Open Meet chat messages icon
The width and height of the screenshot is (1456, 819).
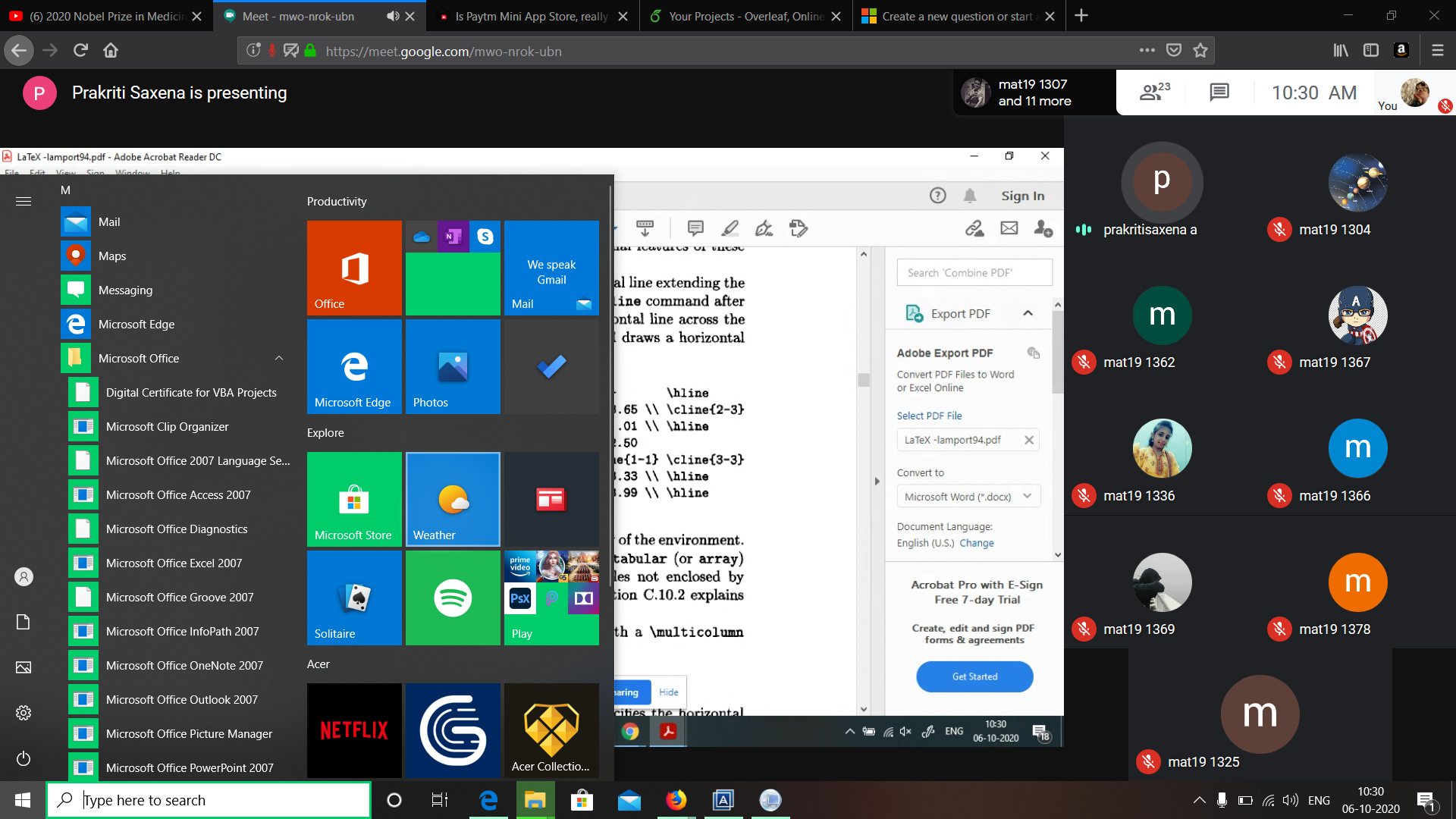tap(1219, 93)
